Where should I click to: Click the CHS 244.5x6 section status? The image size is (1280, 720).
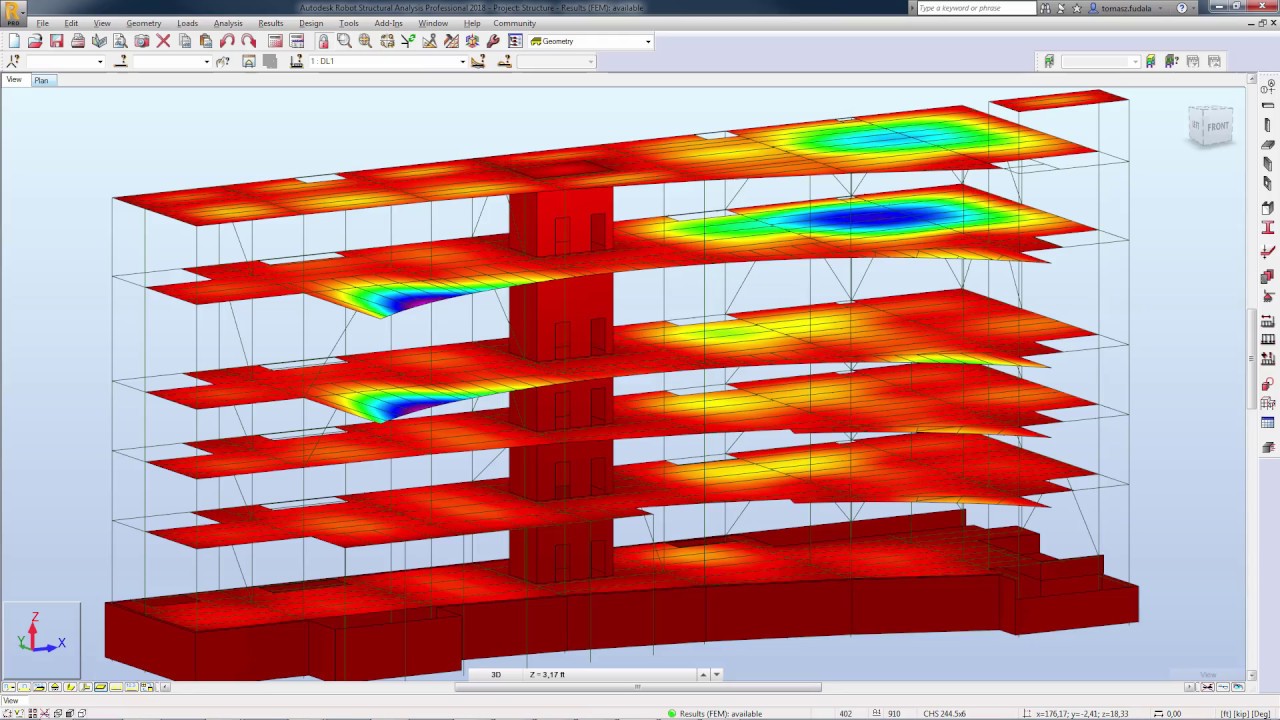[x=944, y=714]
